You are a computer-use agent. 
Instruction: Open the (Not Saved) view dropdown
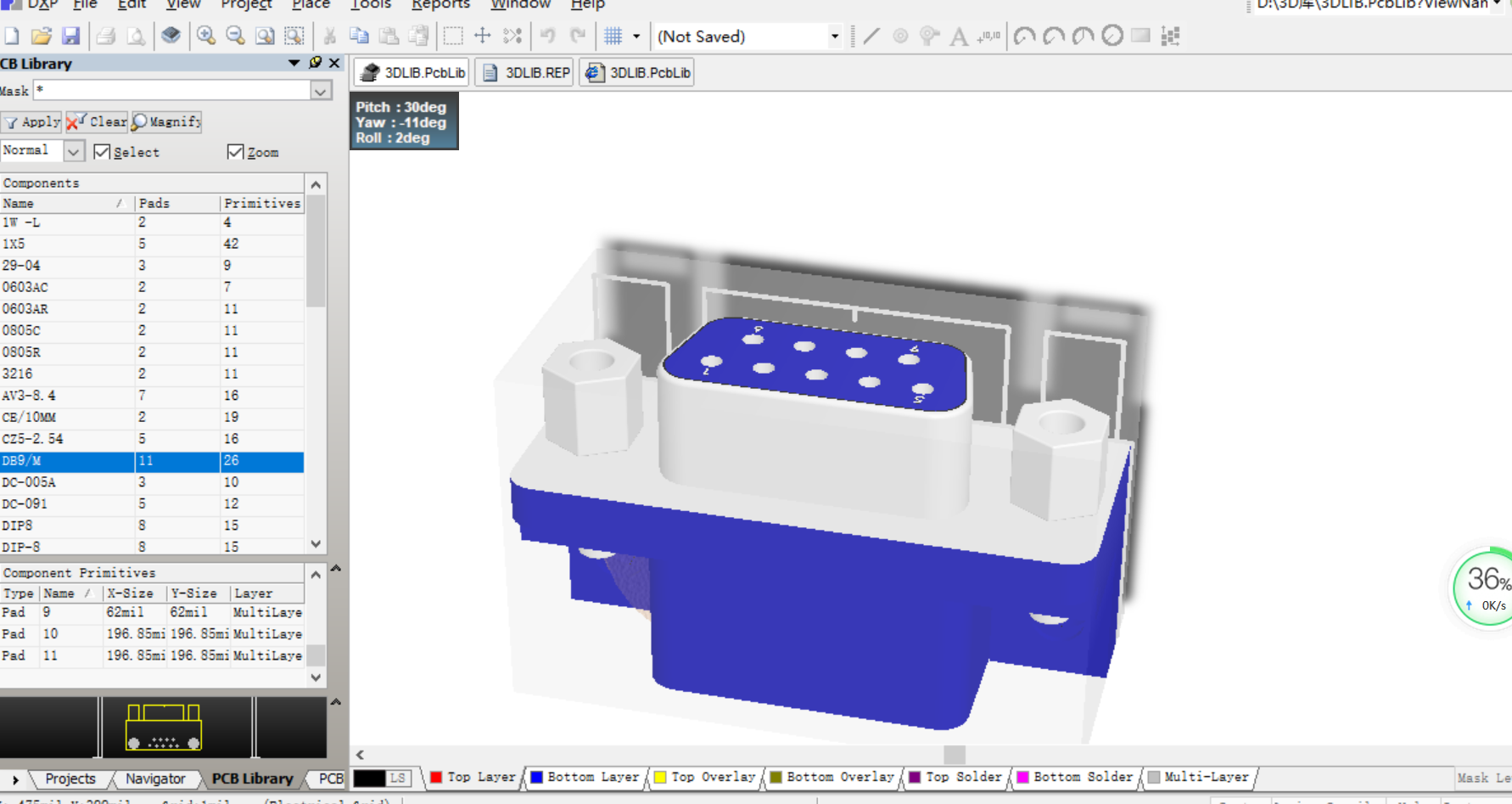pos(835,37)
